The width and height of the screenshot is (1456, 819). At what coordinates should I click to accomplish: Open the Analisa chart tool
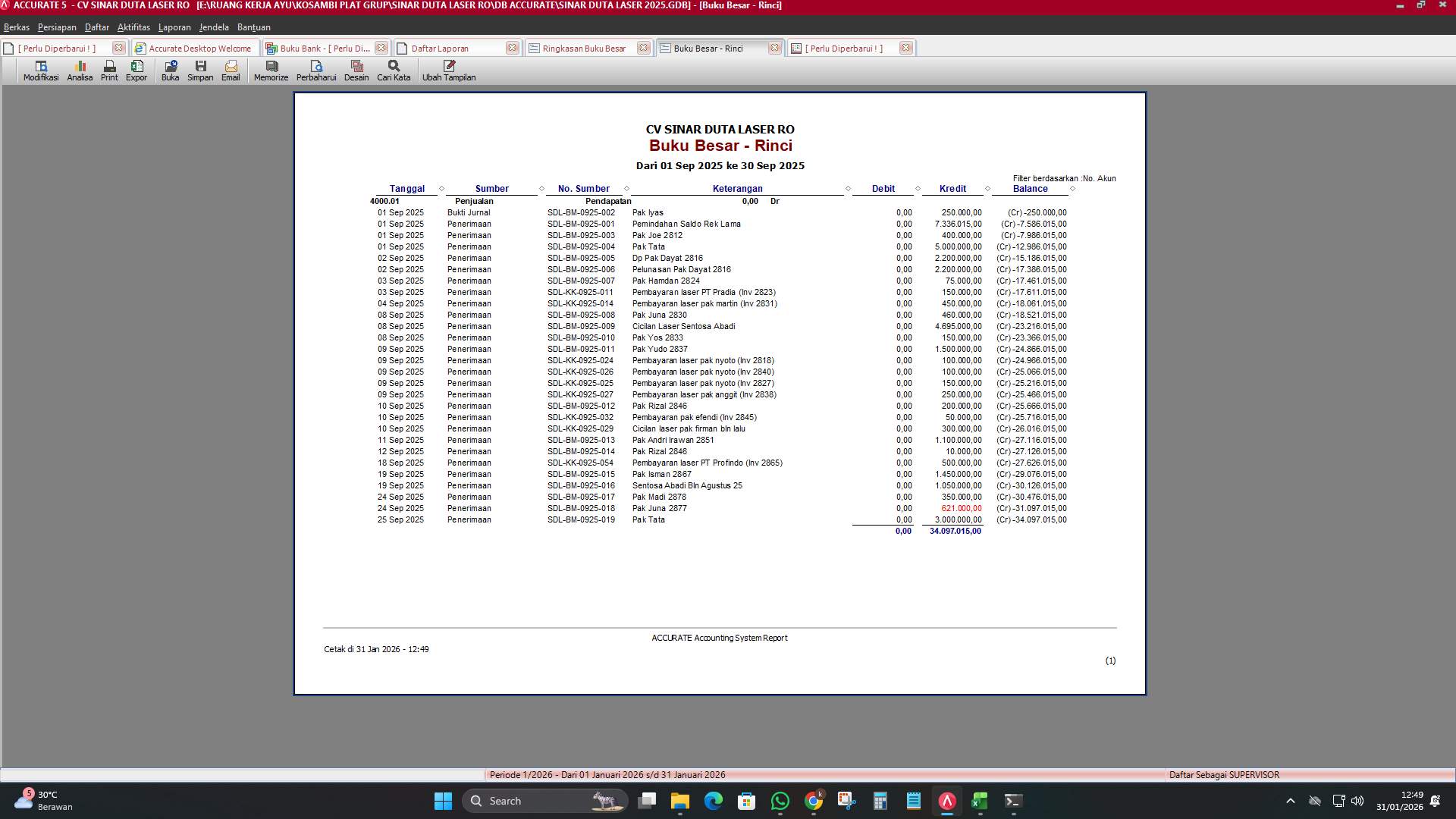pos(80,71)
